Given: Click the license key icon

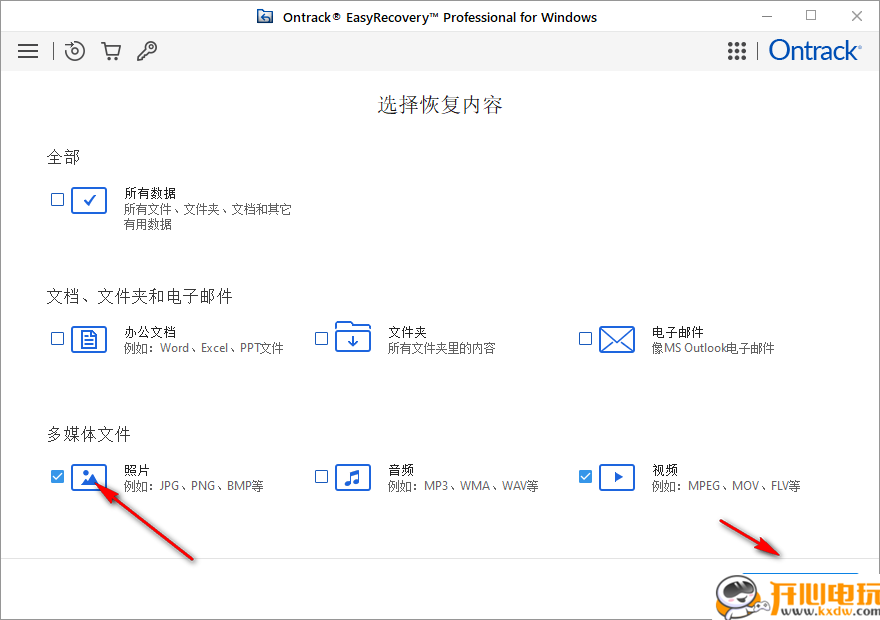Looking at the screenshot, I should pos(147,50).
